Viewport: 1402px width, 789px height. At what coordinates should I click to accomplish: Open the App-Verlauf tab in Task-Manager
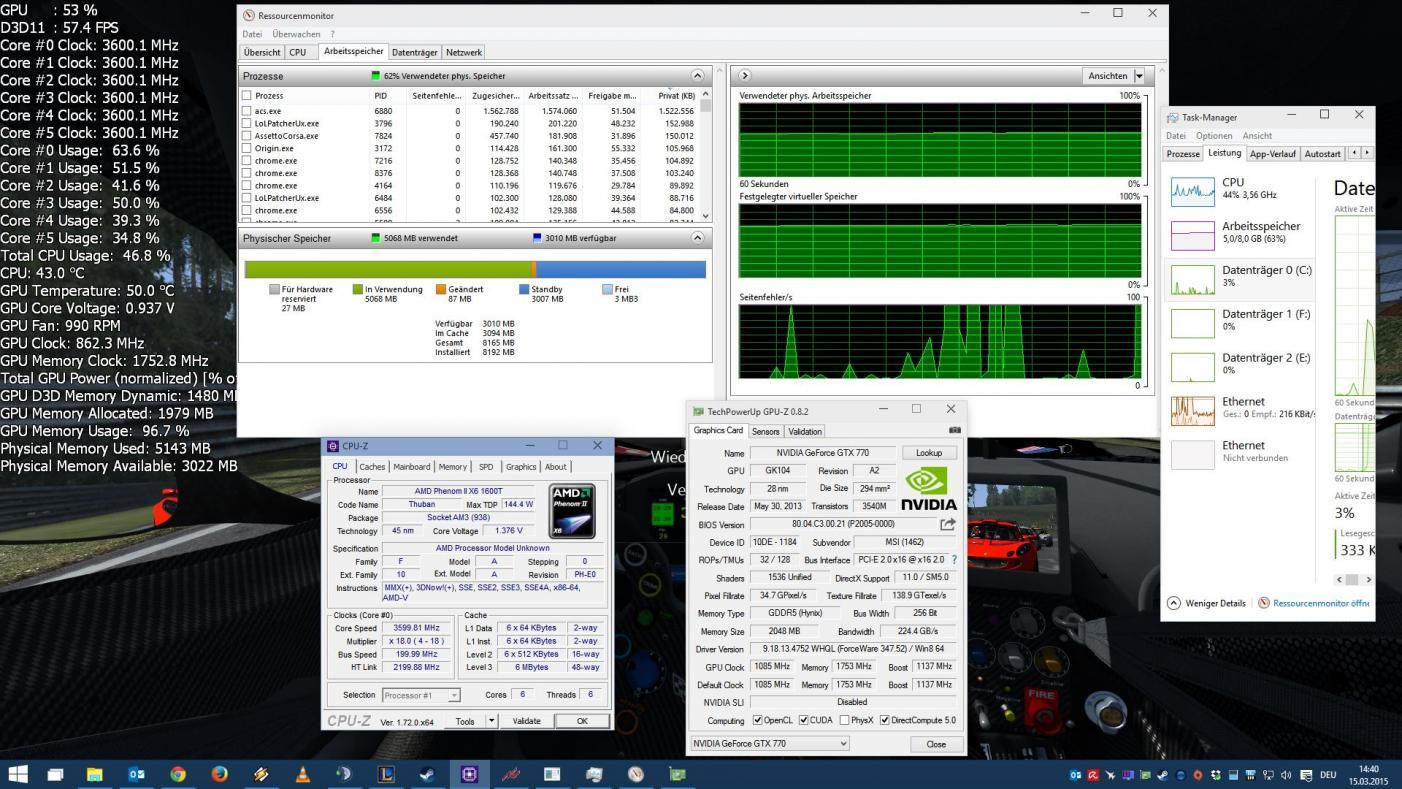1272,154
